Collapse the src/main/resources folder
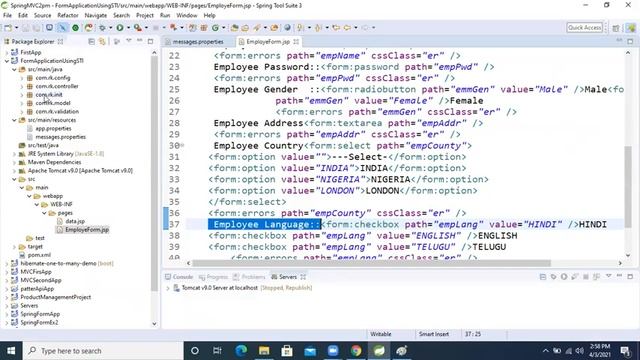 point(14,120)
